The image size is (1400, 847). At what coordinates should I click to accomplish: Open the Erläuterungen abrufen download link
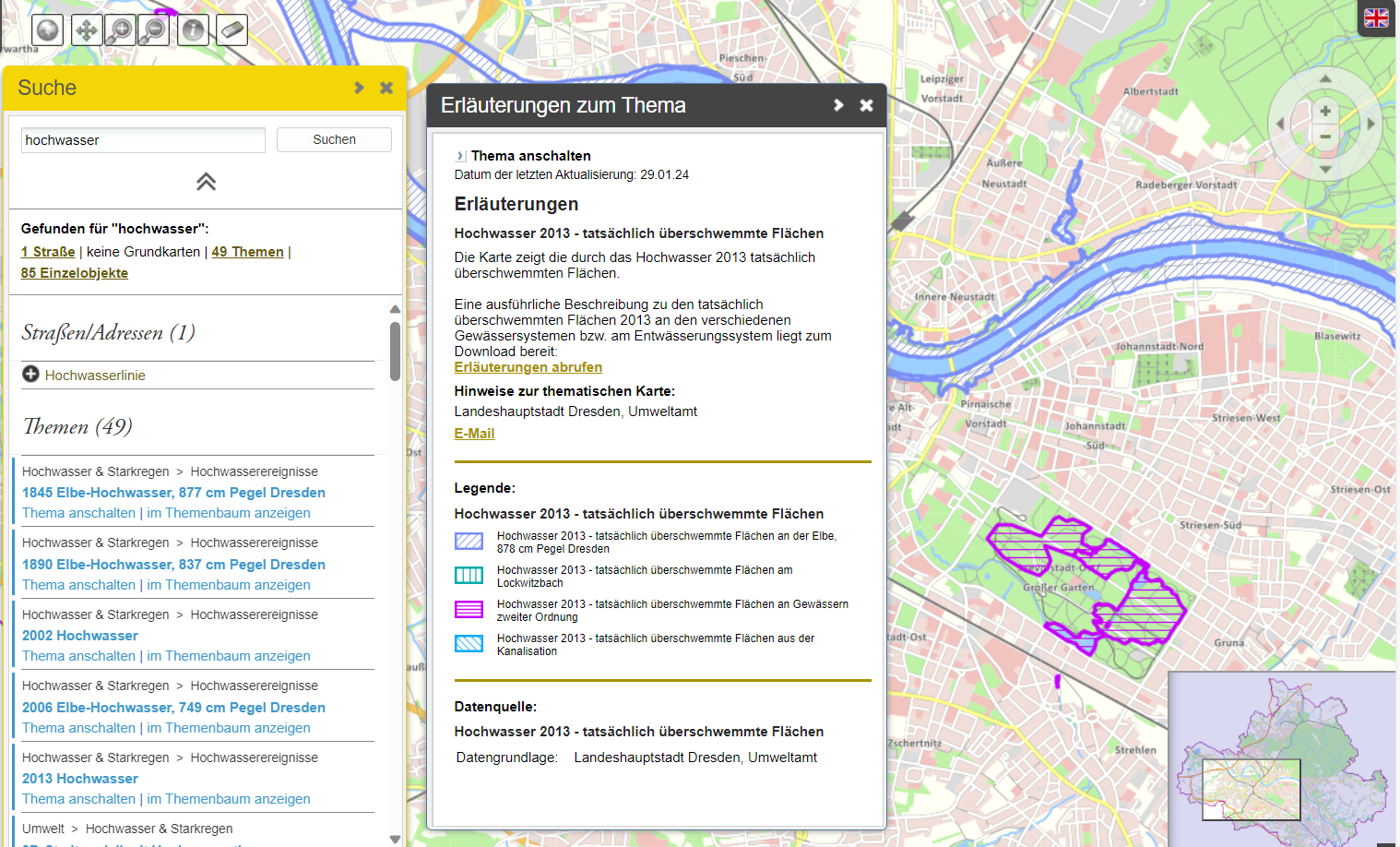tap(528, 367)
